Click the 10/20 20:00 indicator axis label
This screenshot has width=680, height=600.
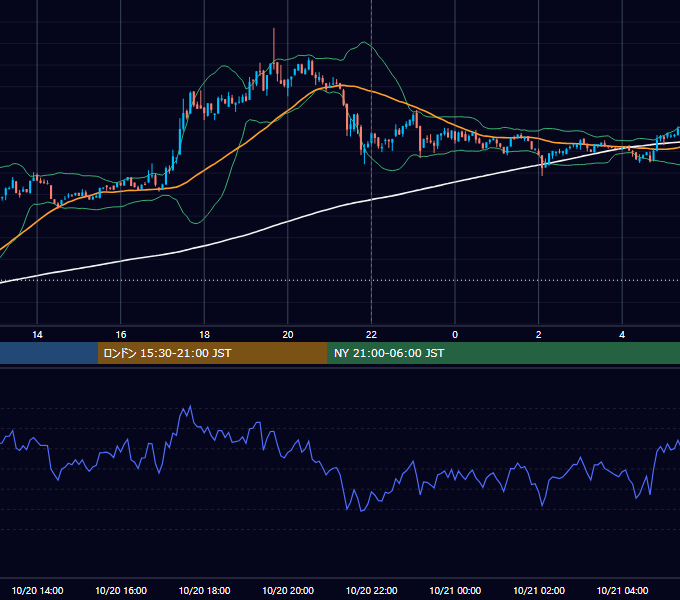pyautogui.click(x=288, y=590)
